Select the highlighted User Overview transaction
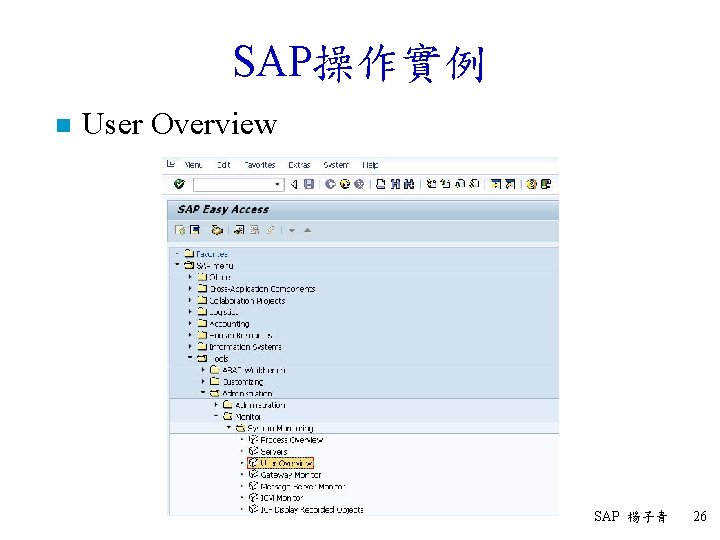The image size is (720, 540). pos(281,463)
